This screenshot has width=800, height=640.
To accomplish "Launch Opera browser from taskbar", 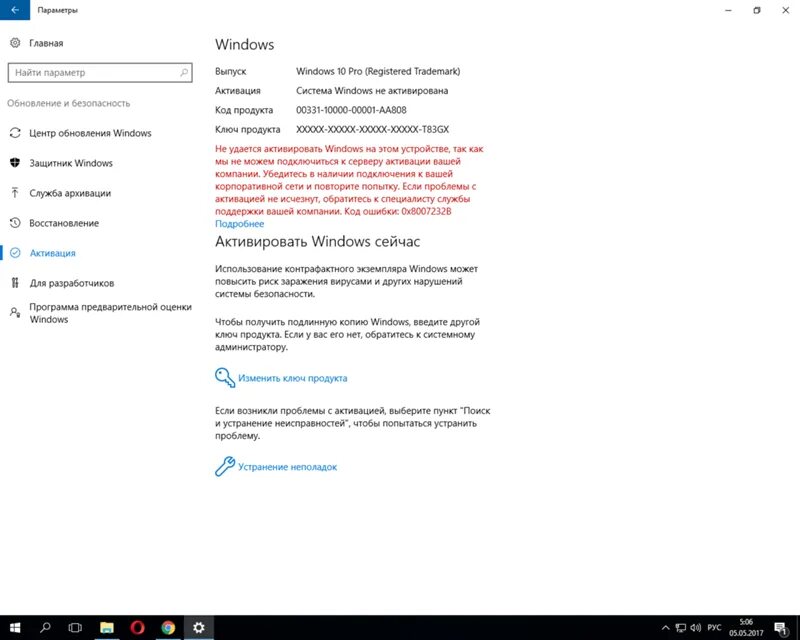I will point(137,628).
